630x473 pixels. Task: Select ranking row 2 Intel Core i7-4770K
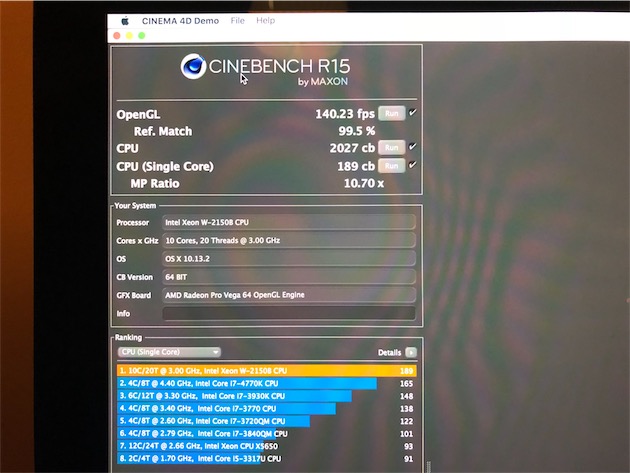(267, 383)
